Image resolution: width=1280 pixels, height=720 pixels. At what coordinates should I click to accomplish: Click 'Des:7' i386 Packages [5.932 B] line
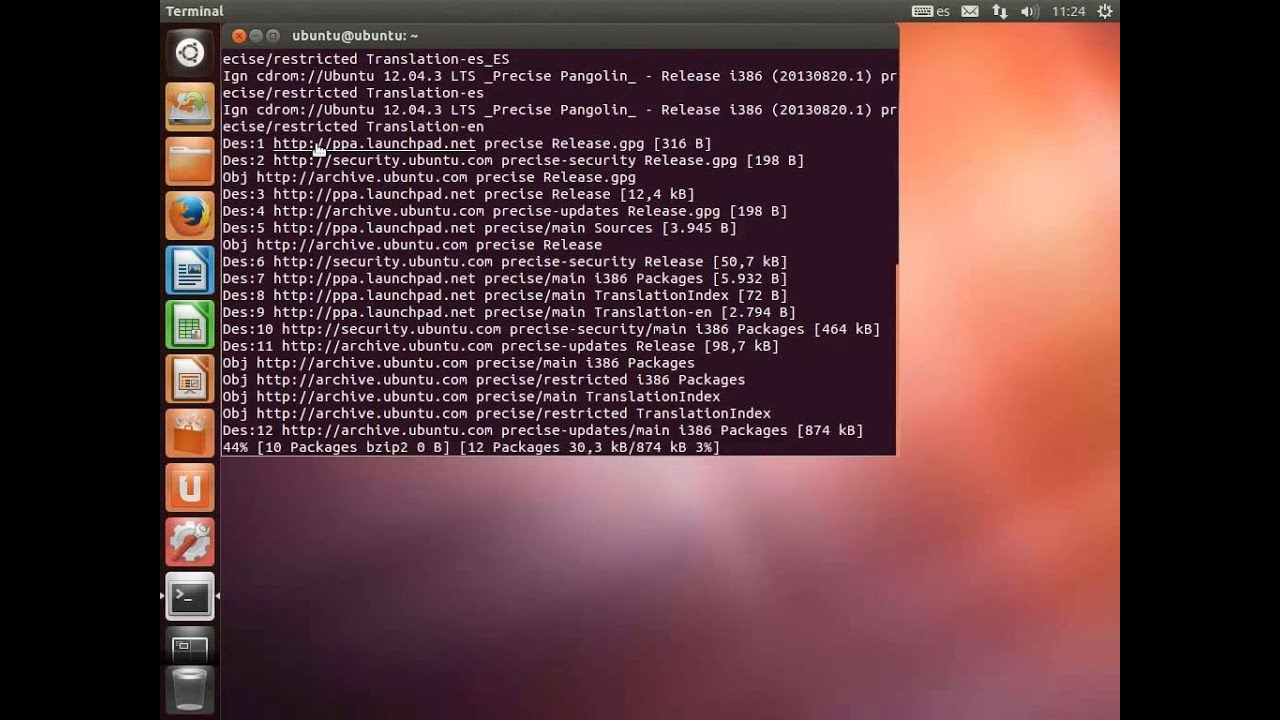click(505, 279)
